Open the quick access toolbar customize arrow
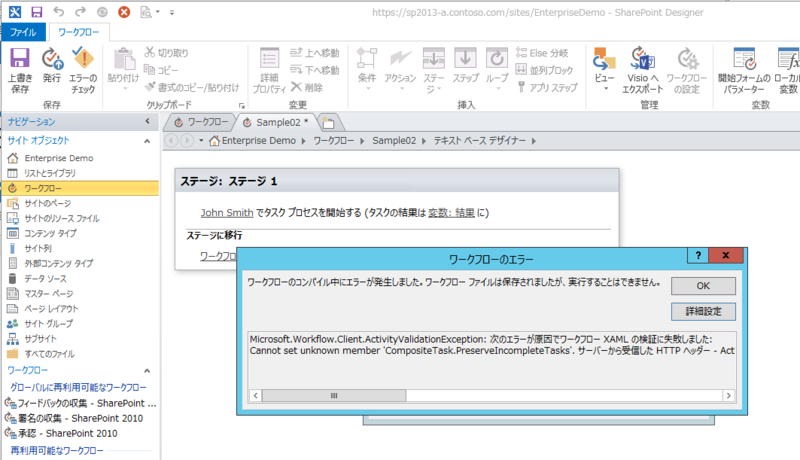The height and width of the screenshot is (460, 800). (x=172, y=12)
